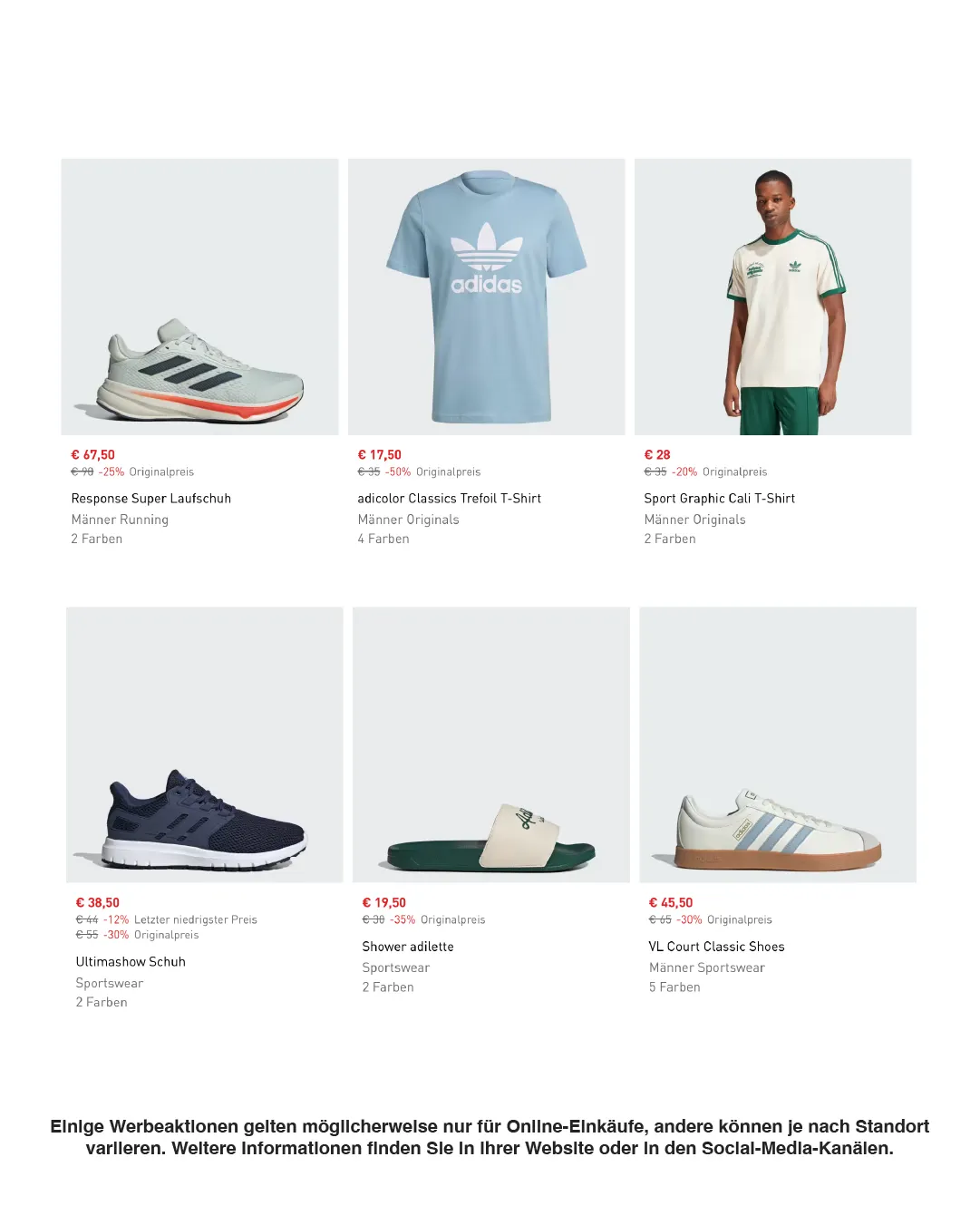Screen dimensions: 980x1225
Task: Click the 'Männer Running' category label
Action: [x=120, y=520]
